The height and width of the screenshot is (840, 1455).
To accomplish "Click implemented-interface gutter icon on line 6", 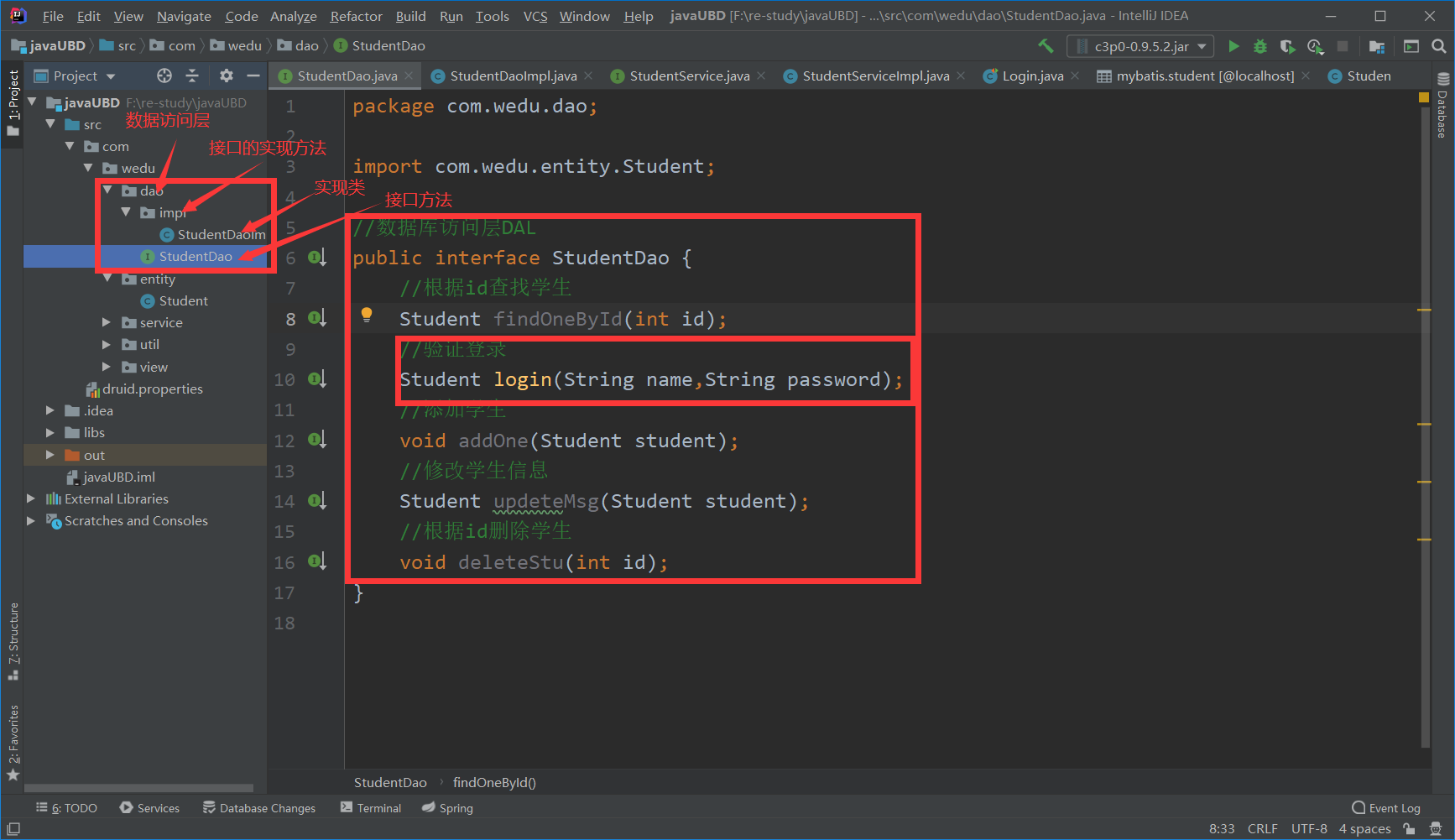I will click(316, 258).
